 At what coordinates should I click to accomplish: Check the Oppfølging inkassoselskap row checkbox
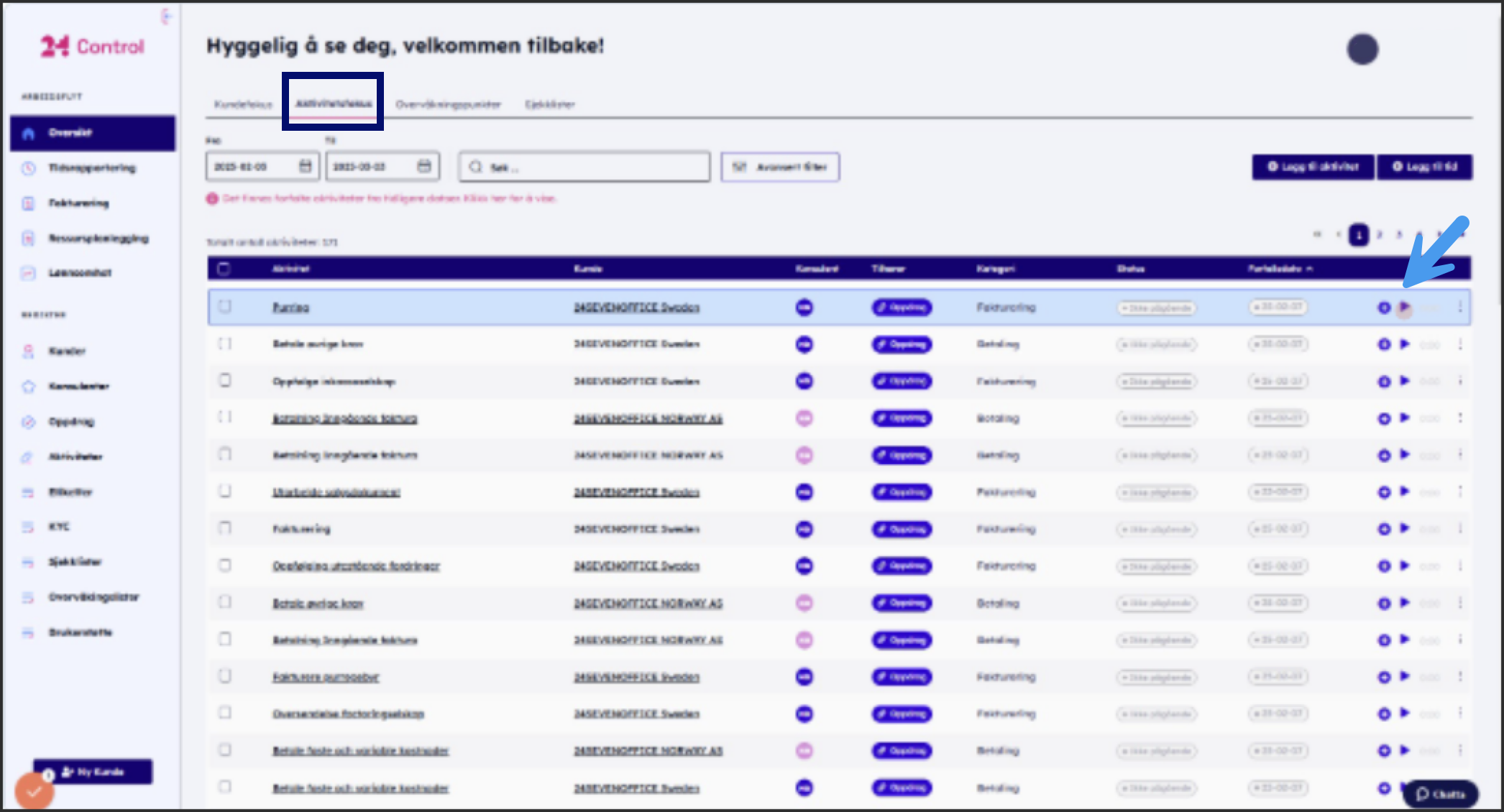(x=225, y=381)
